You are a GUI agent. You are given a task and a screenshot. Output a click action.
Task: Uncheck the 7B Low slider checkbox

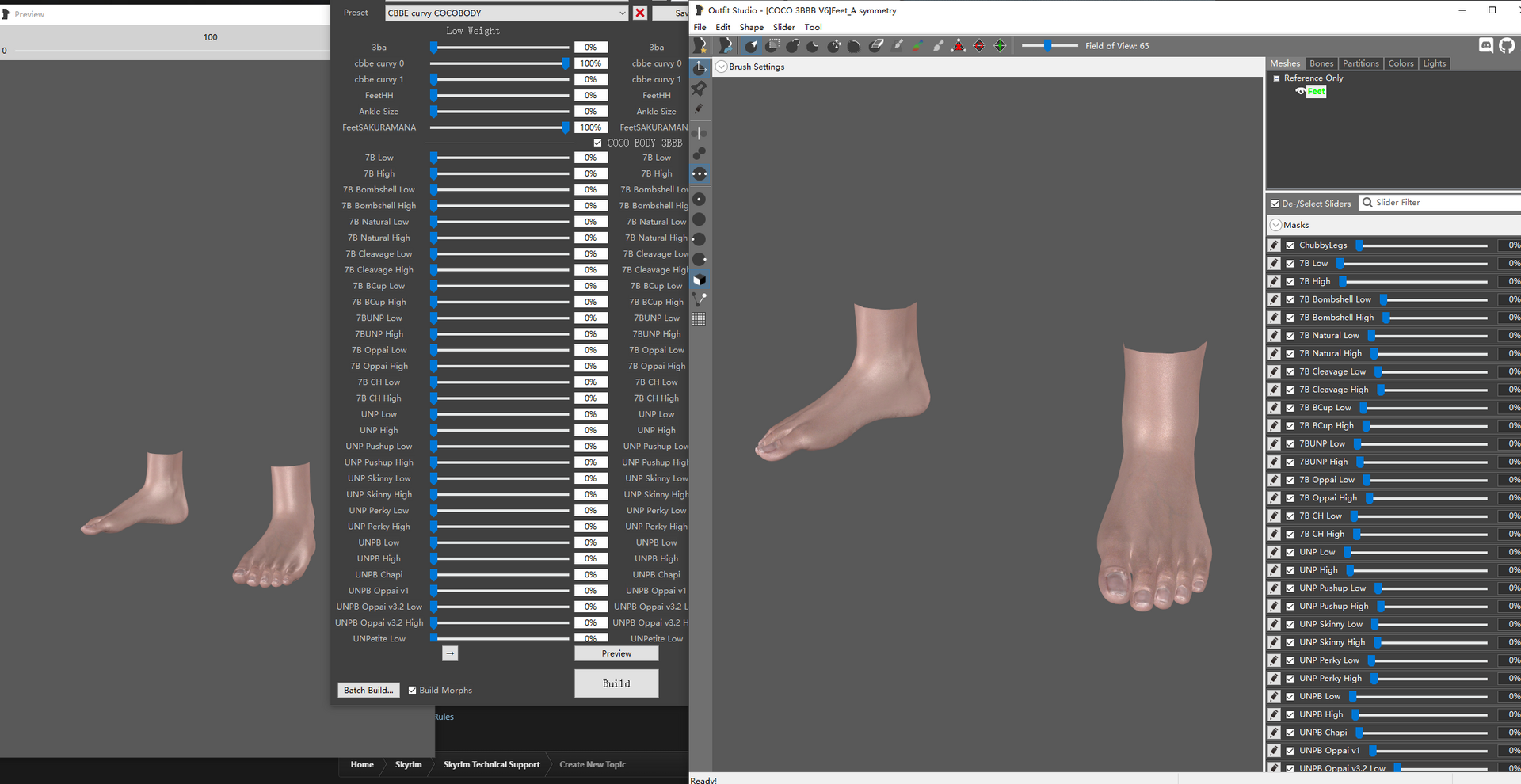pyautogui.click(x=1290, y=264)
